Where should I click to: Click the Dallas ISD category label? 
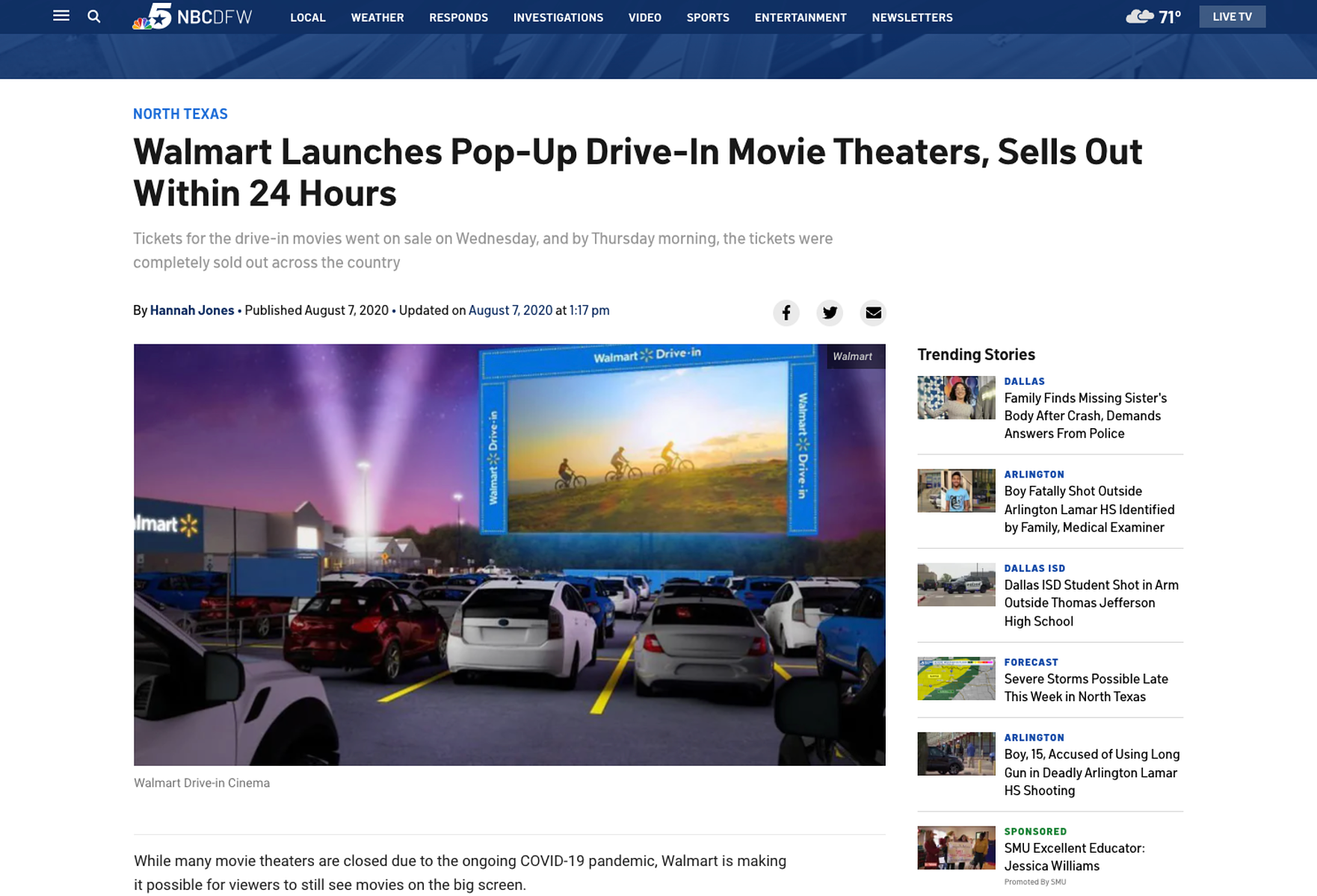[x=1034, y=568]
